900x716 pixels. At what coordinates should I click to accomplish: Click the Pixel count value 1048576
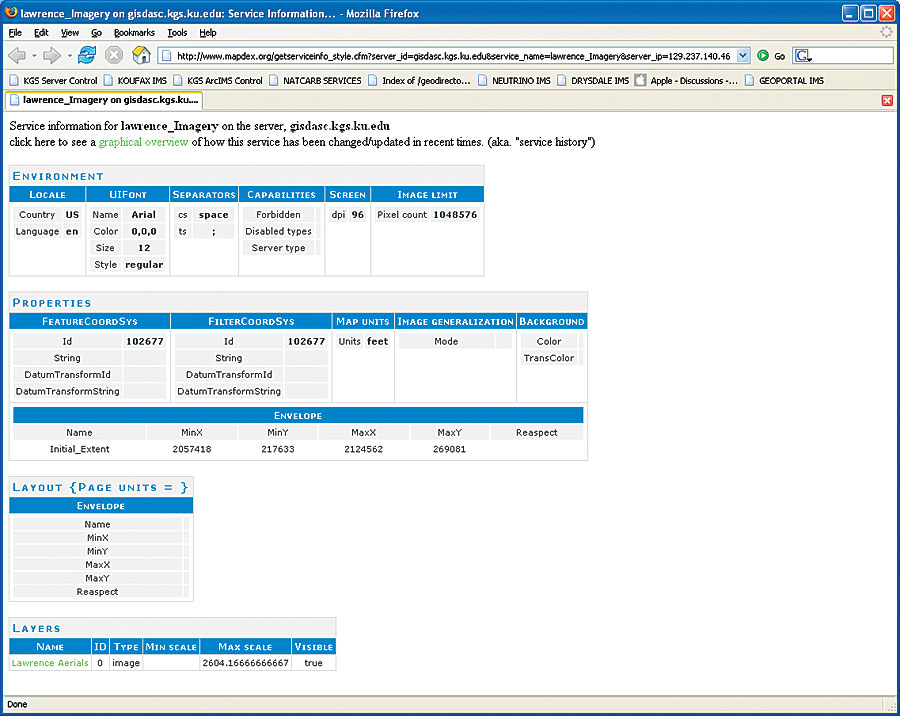pos(455,215)
